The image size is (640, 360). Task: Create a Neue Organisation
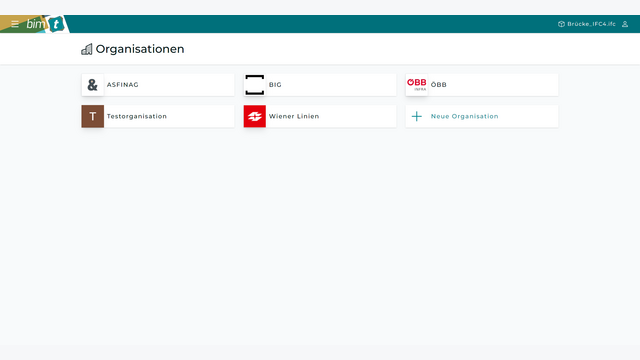482,116
